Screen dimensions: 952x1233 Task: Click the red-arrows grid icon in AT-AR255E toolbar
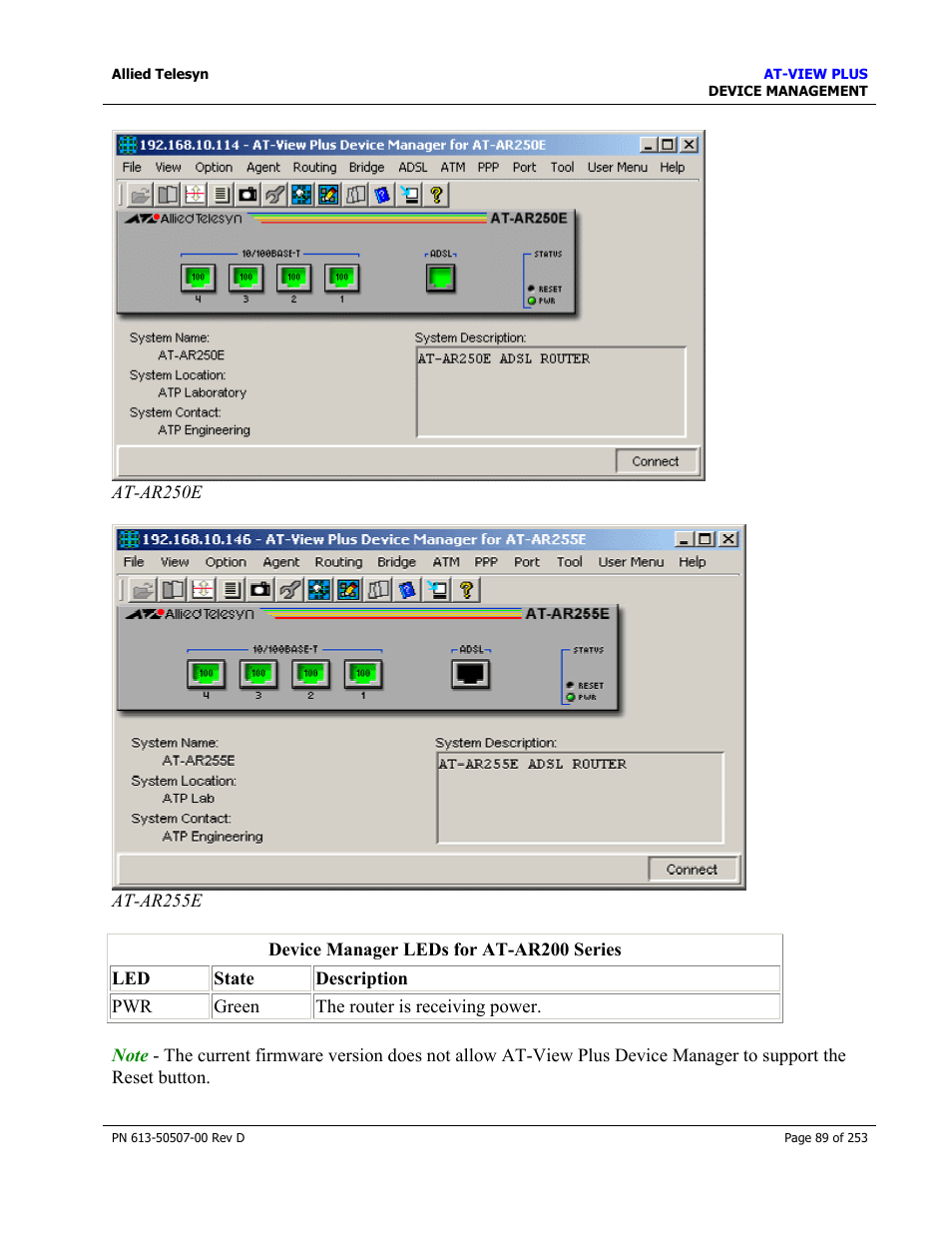point(203,590)
